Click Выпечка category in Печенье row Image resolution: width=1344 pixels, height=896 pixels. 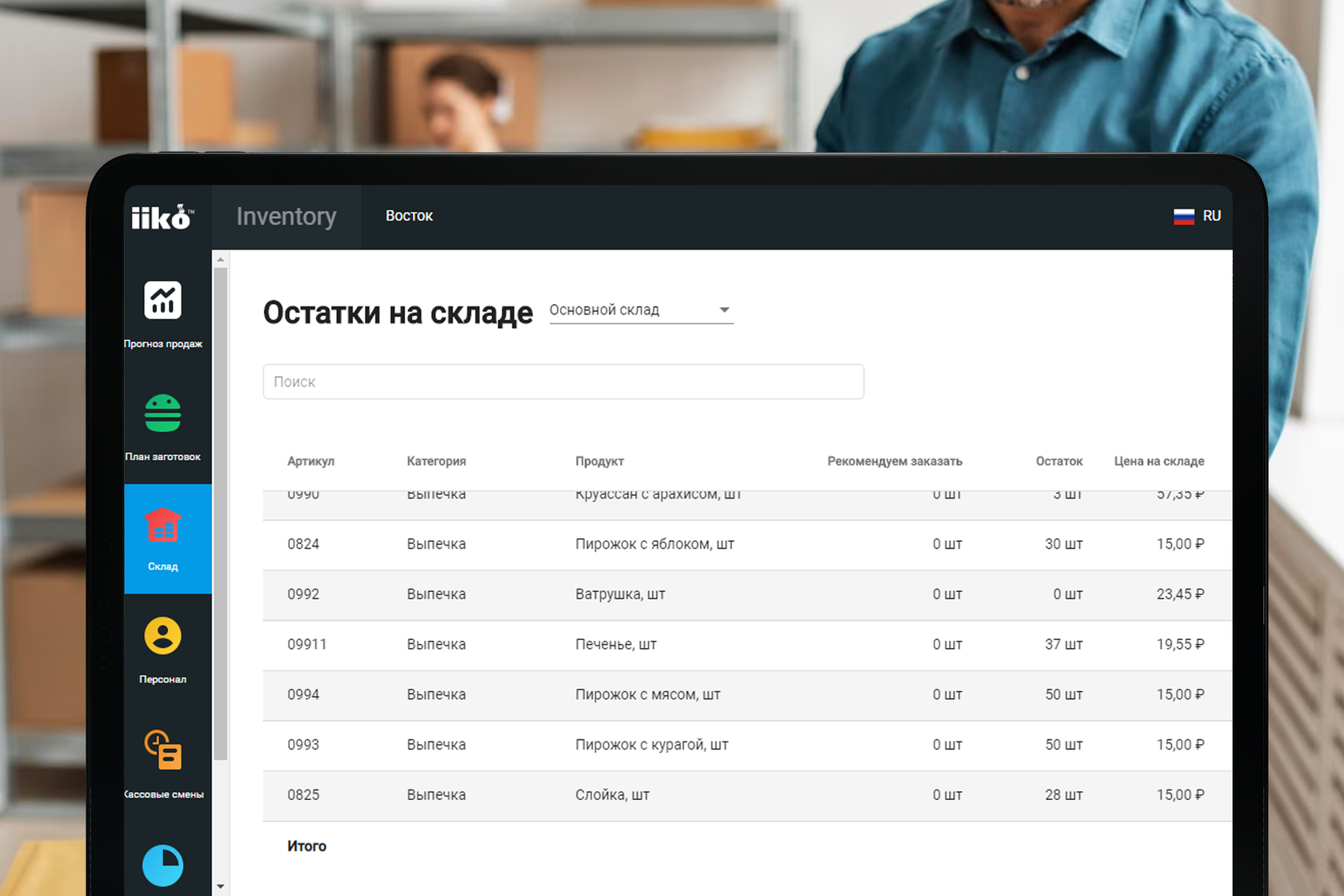tap(436, 645)
